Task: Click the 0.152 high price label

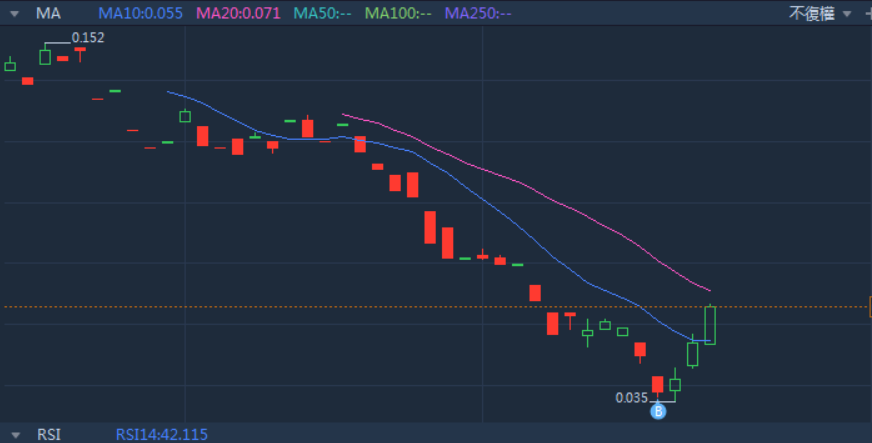Action: (x=88, y=38)
